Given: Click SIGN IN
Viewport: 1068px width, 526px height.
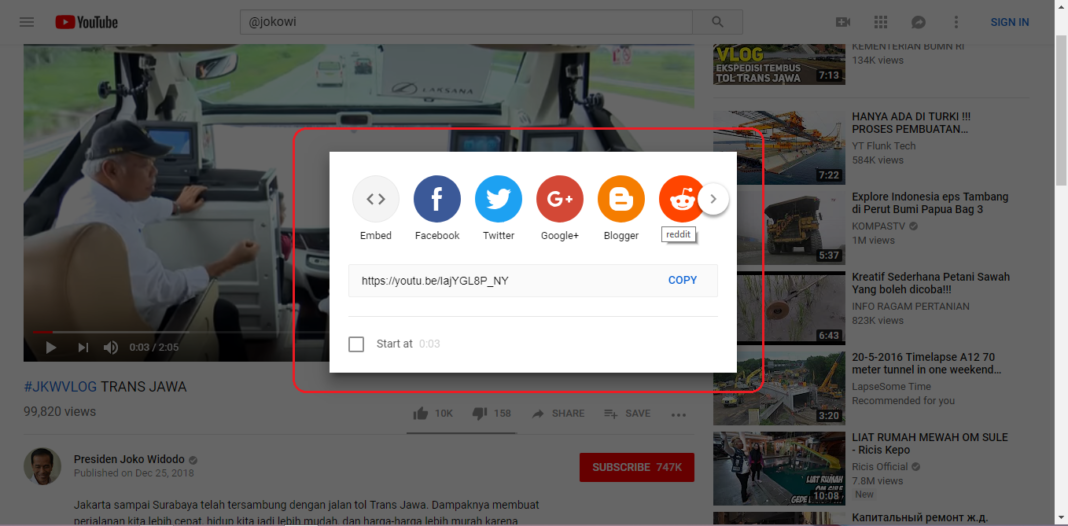Looking at the screenshot, I should (x=1009, y=22).
